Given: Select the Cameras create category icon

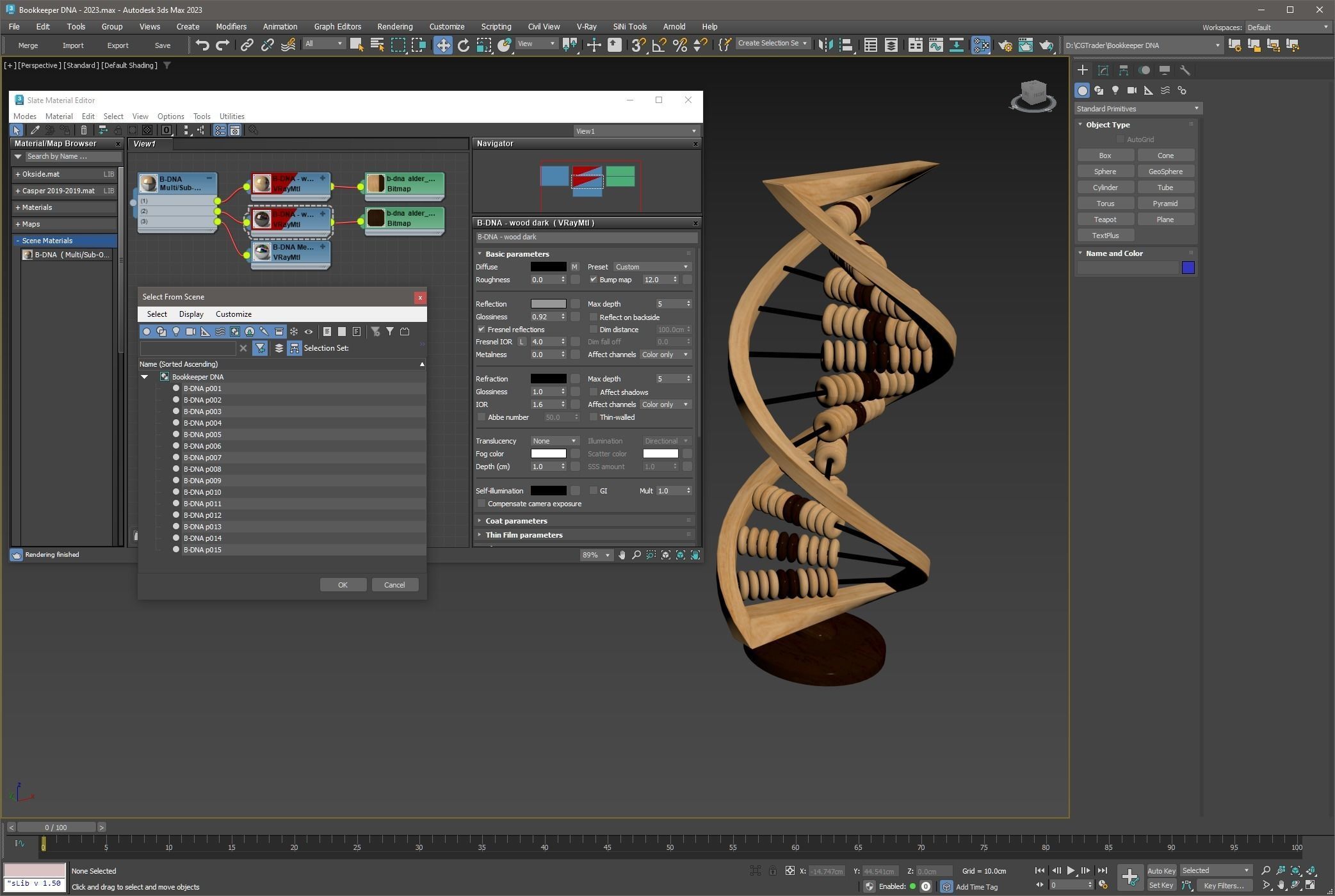Looking at the screenshot, I should pos(1131,90).
